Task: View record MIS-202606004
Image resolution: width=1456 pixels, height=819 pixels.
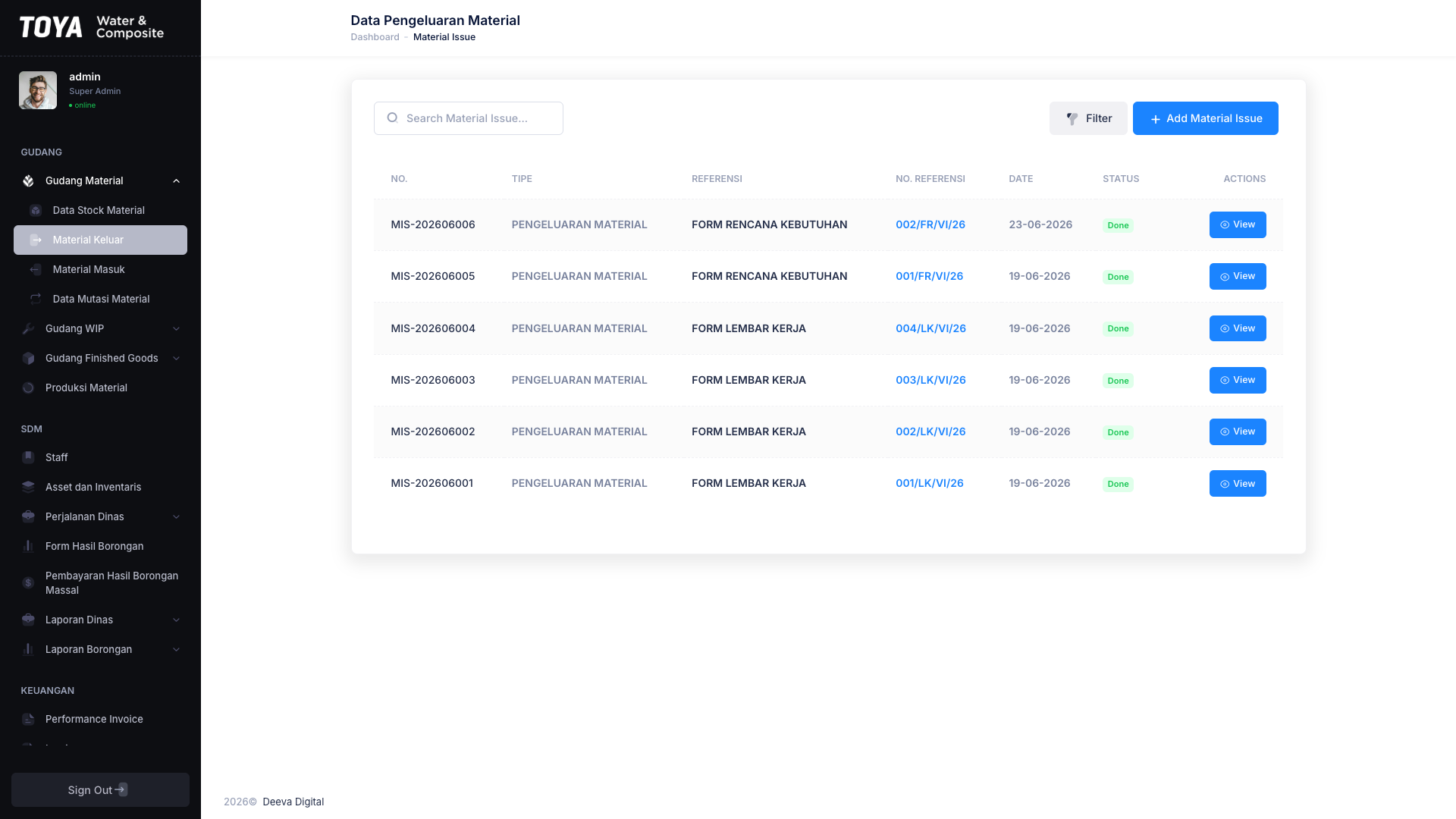Action: (1238, 328)
